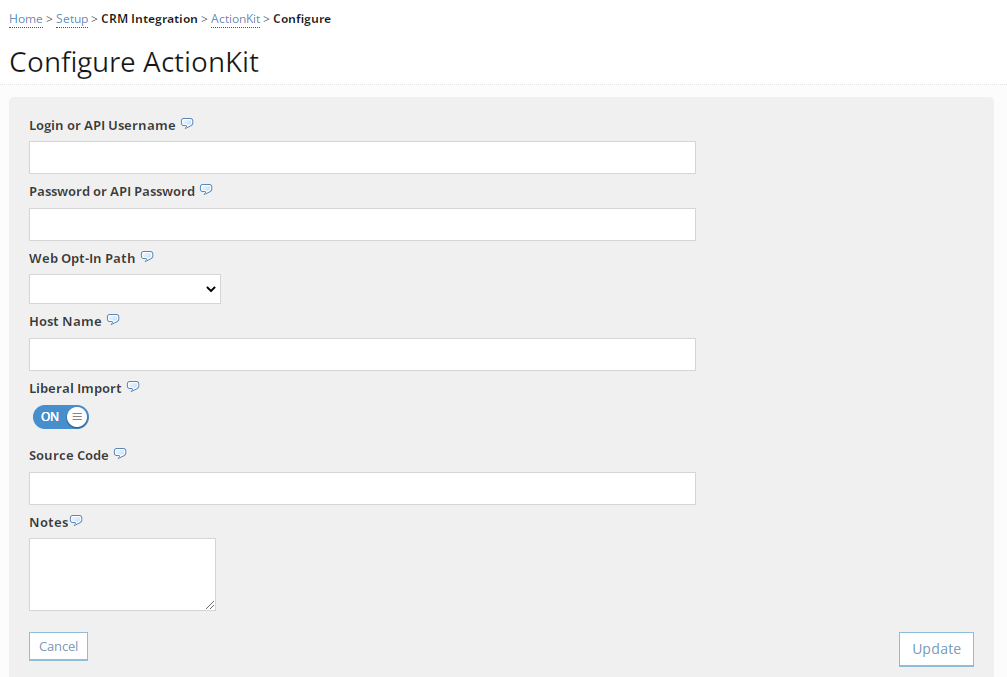Open the Web Opt-In Path help bubble
Screen dimensions: 1007x677
click(x=147, y=255)
